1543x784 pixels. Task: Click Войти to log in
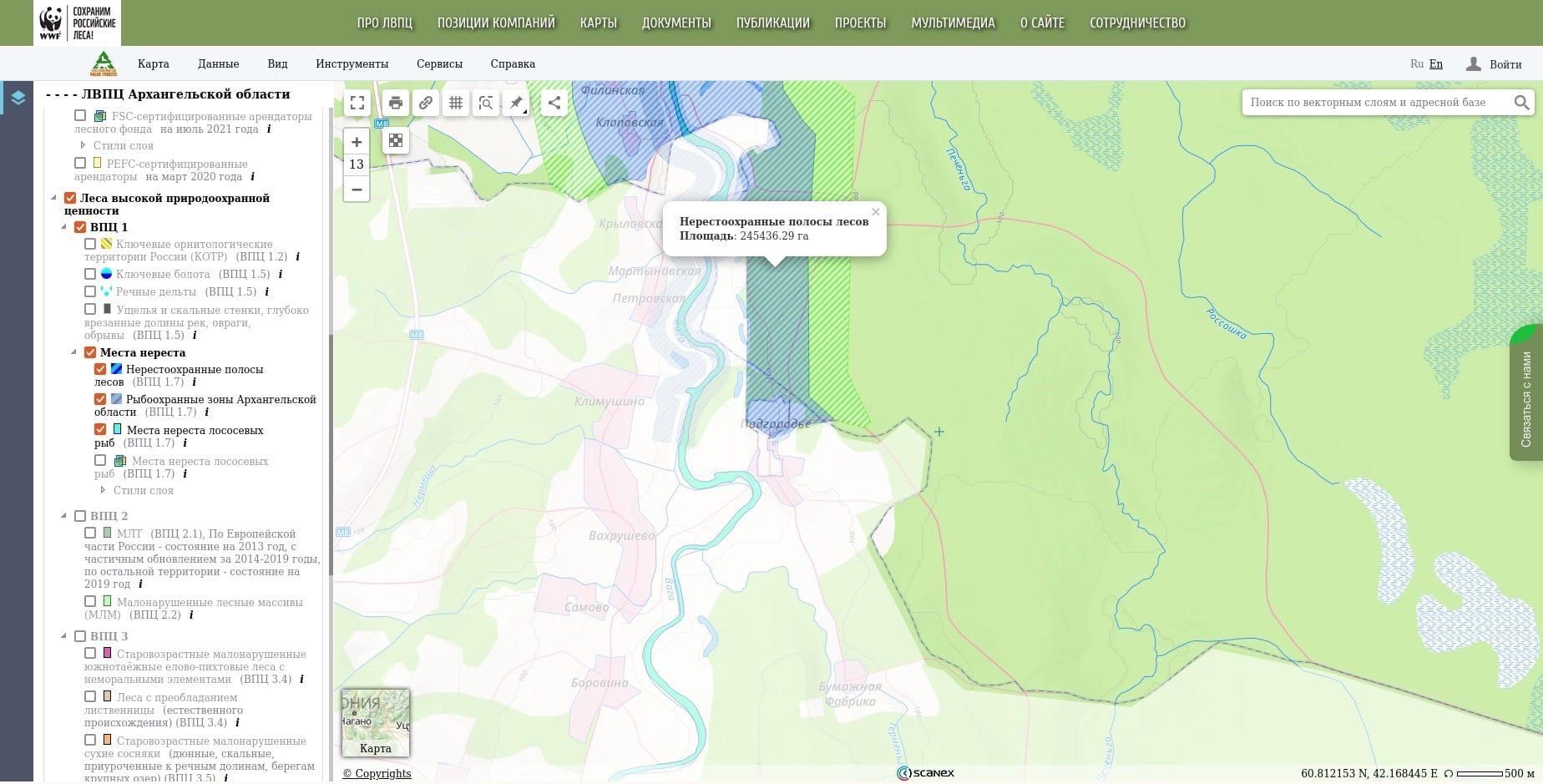point(1505,64)
